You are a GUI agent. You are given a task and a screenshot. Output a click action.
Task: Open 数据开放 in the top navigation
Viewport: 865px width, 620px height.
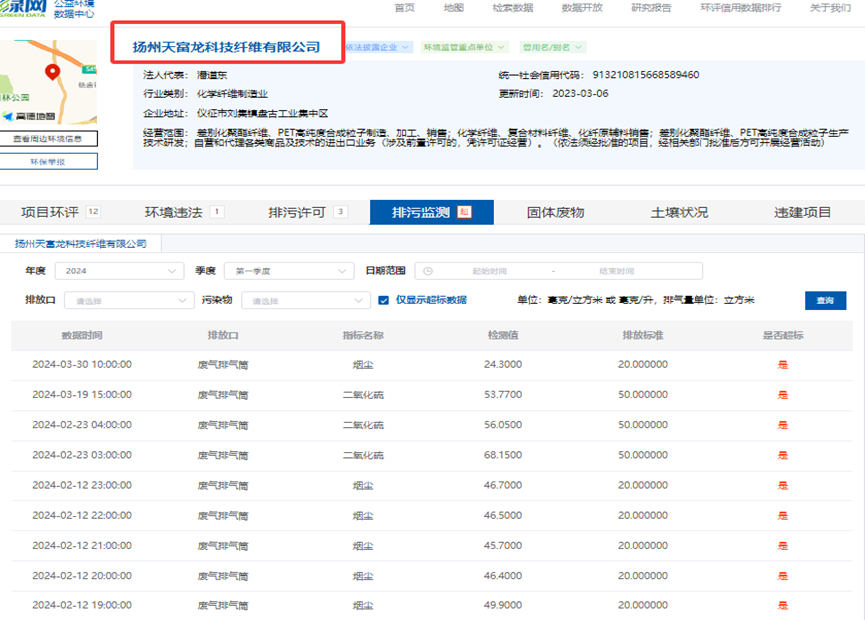[x=582, y=8]
